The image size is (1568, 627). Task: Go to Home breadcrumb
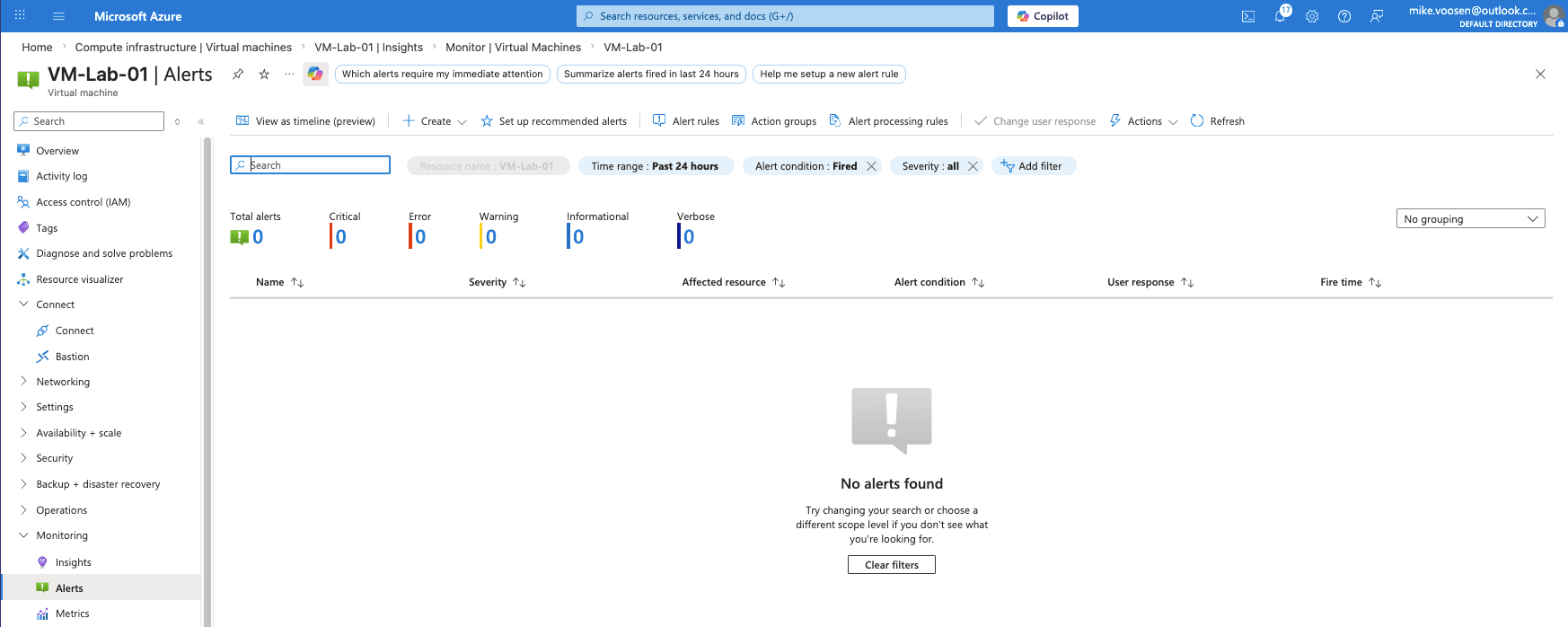37,48
